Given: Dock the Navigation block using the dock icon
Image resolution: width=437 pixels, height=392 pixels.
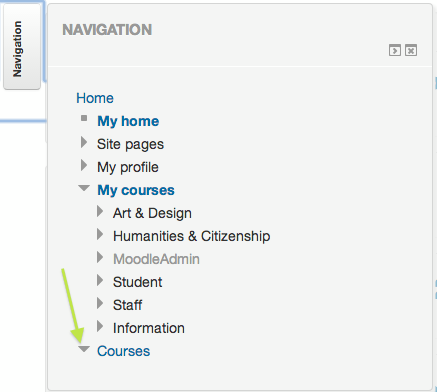Looking at the screenshot, I should click(x=395, y=50).
